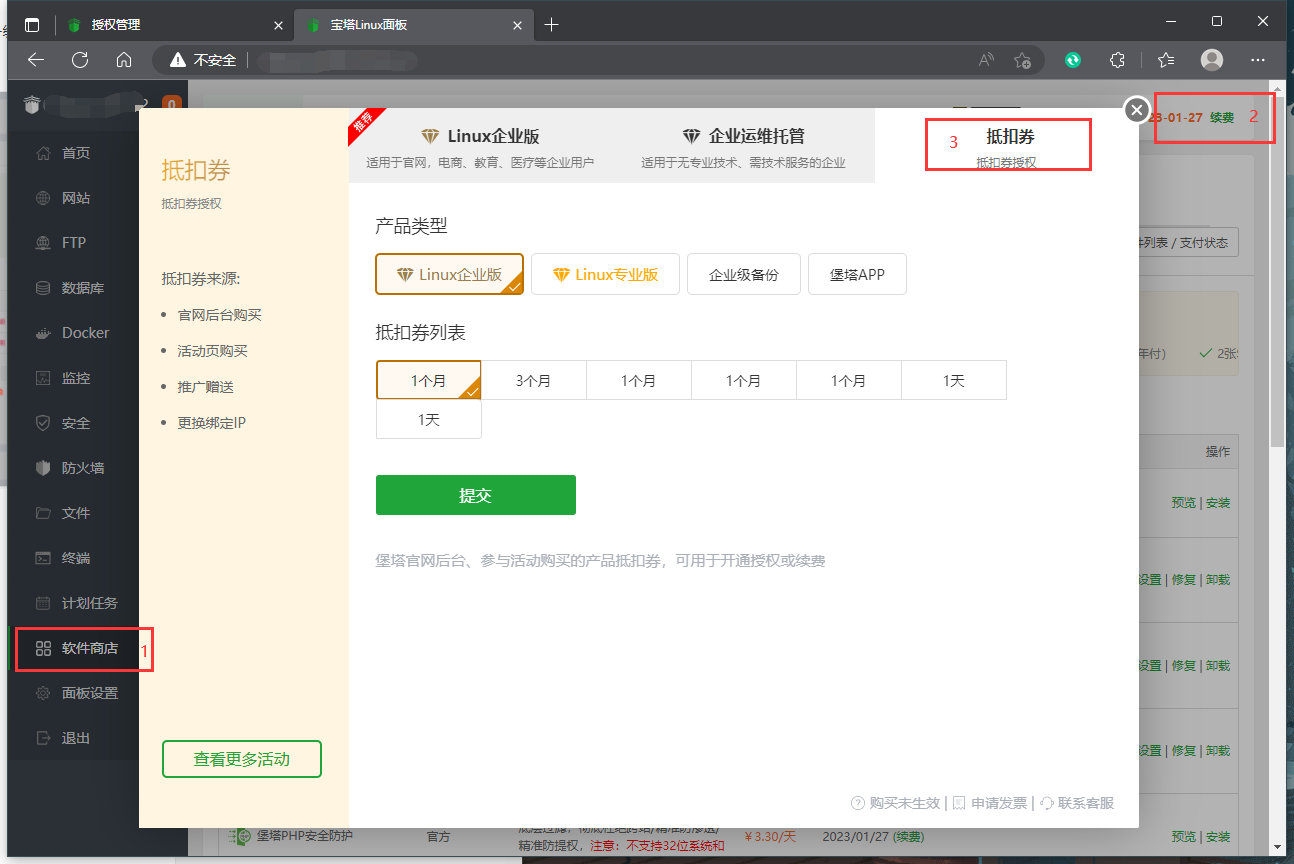Screen dimensions: 1294x864
Task: Click the database icon beside 数据库
Action: [43, 288]
